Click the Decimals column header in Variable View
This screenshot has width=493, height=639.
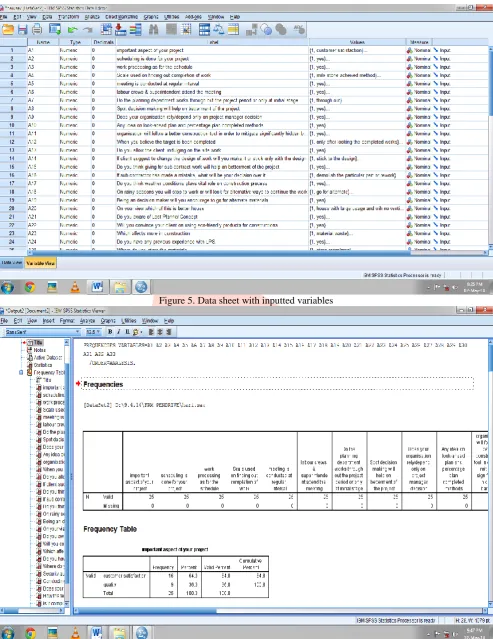103,42
